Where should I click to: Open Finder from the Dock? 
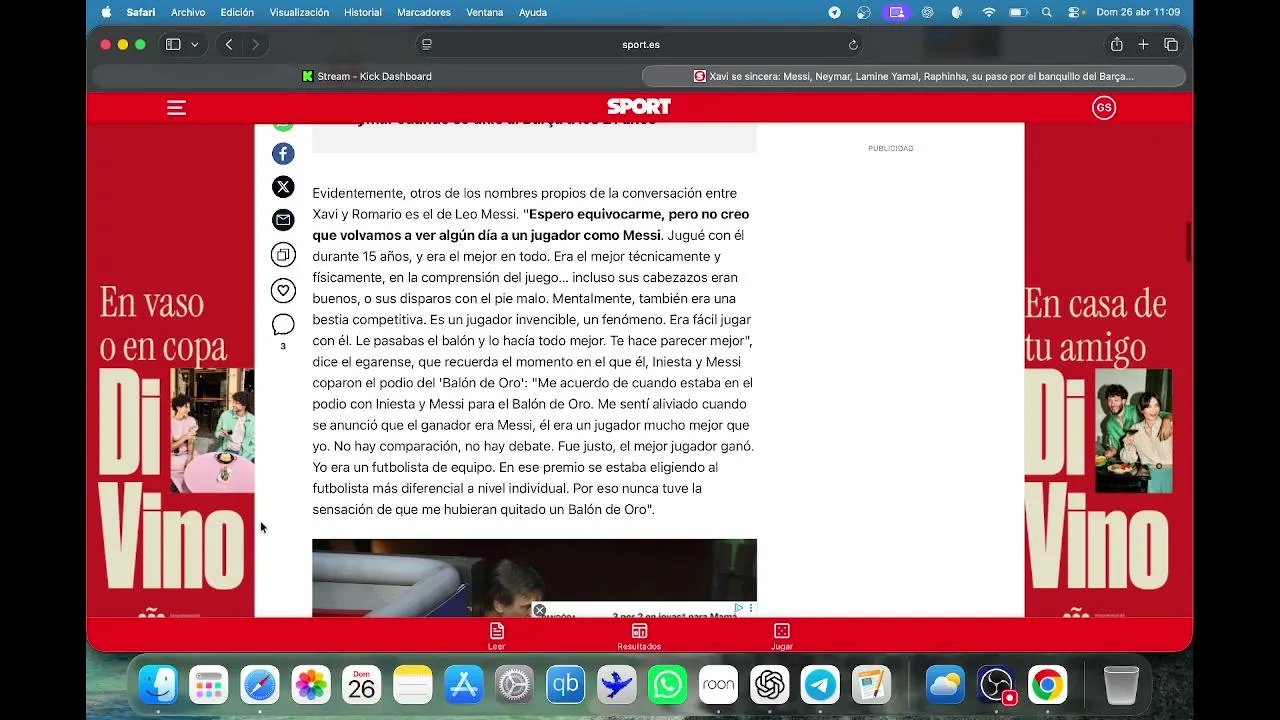(158, 685)
